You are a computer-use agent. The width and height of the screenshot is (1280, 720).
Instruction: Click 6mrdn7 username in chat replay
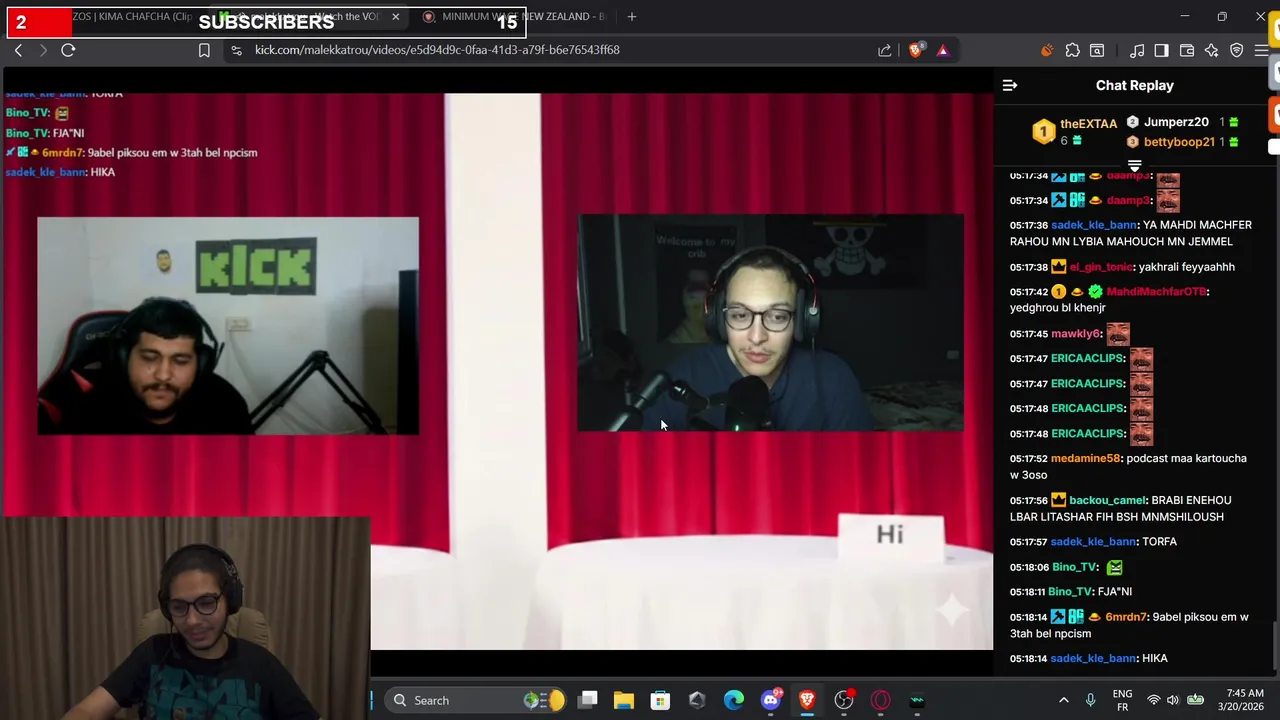(1125, 617)
